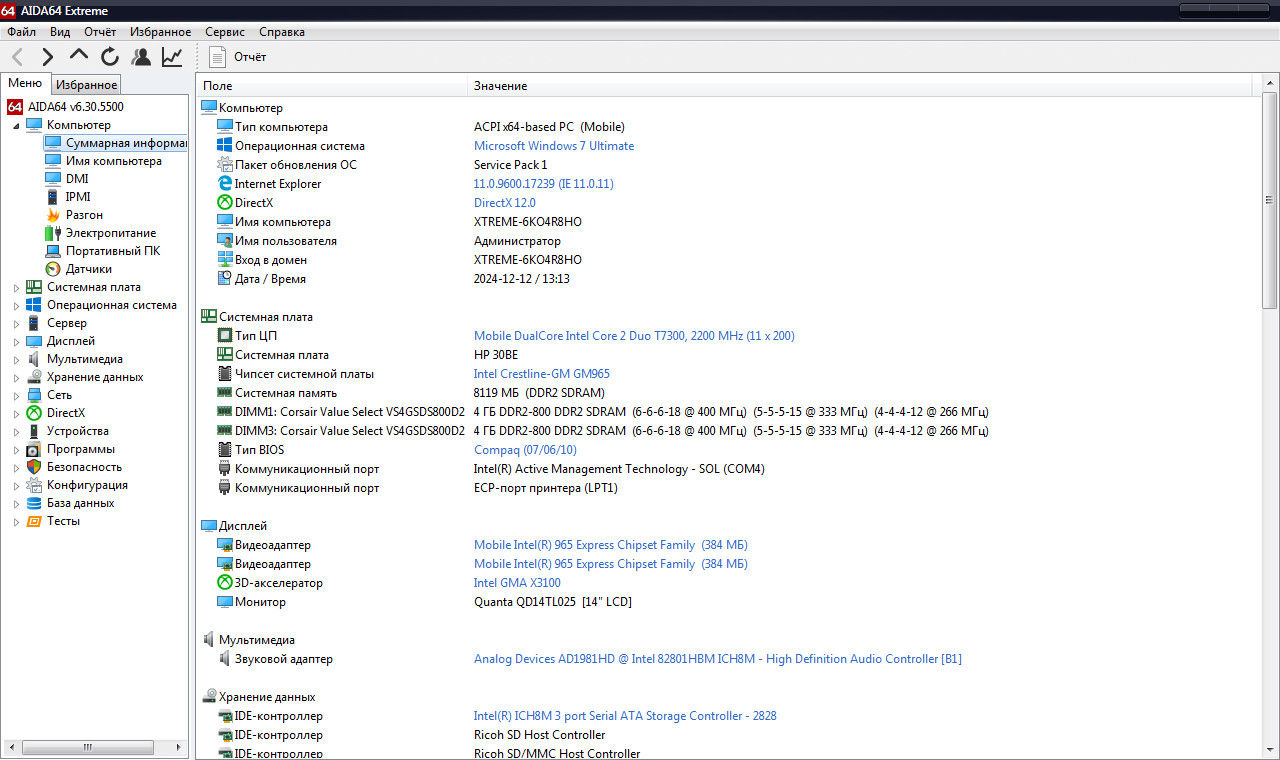Image resolution: width=1280 pixels, height=760 pixels.
Task: Click the Безопасность shield icon
Action: [34, 467]
